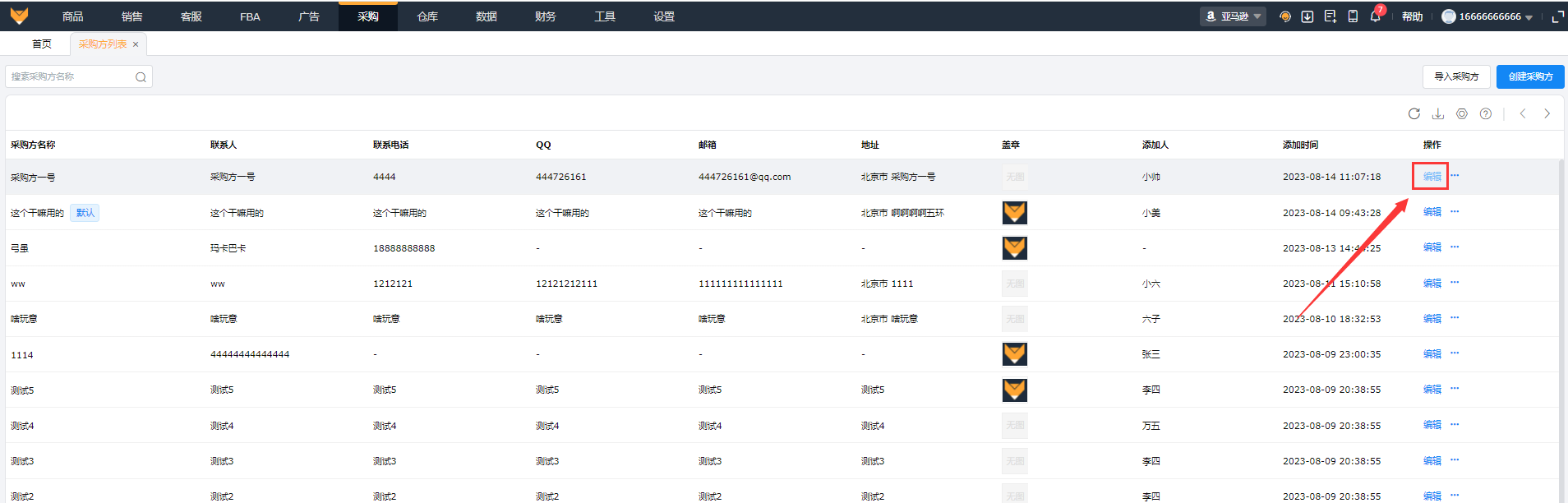Click 编辑 for row 这个干嘛用的
This screenshot has height=503, width=1568.
point(1432,212)
